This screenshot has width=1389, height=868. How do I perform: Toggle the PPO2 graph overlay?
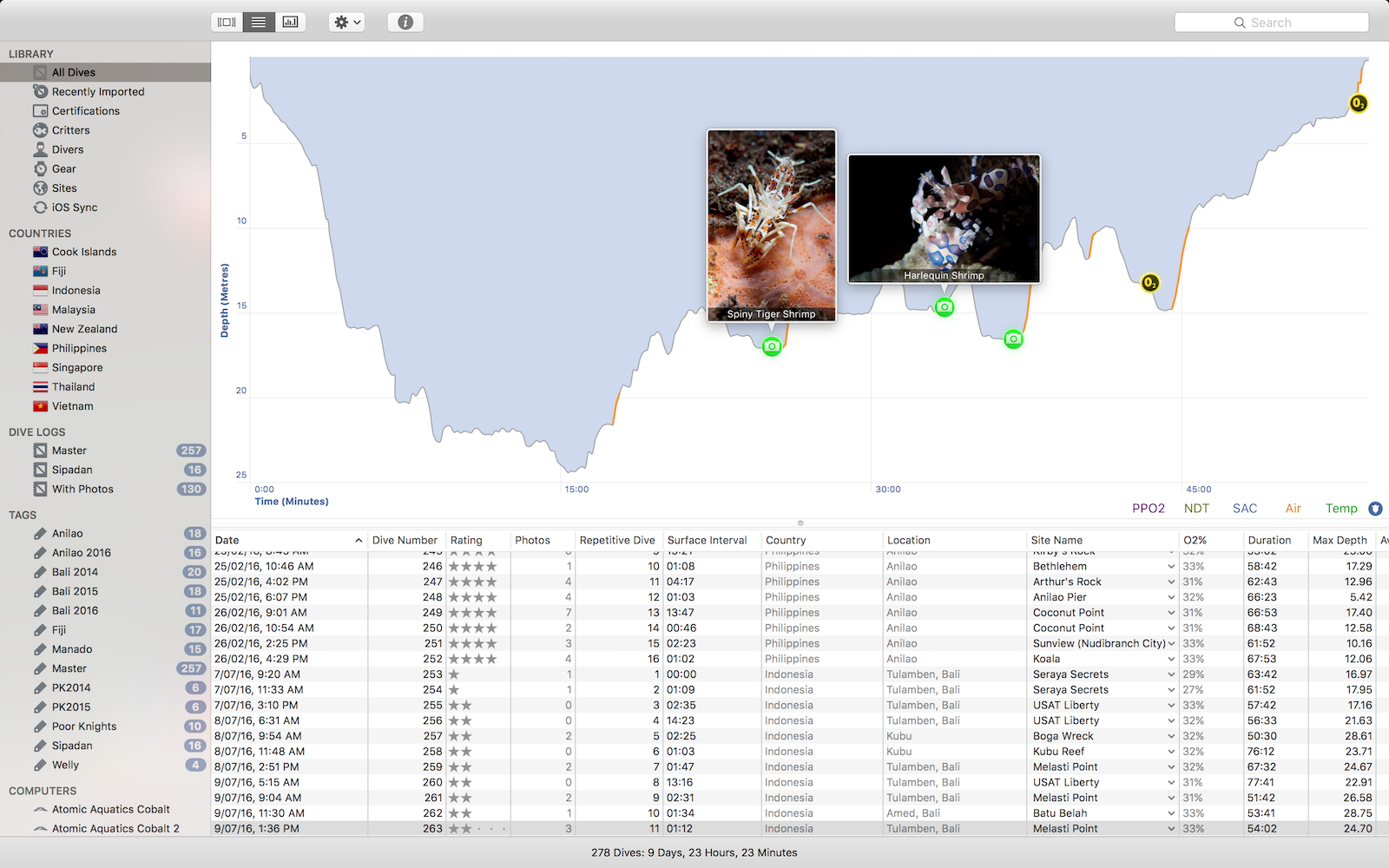pyautogui.click(x=1148, y=509)
